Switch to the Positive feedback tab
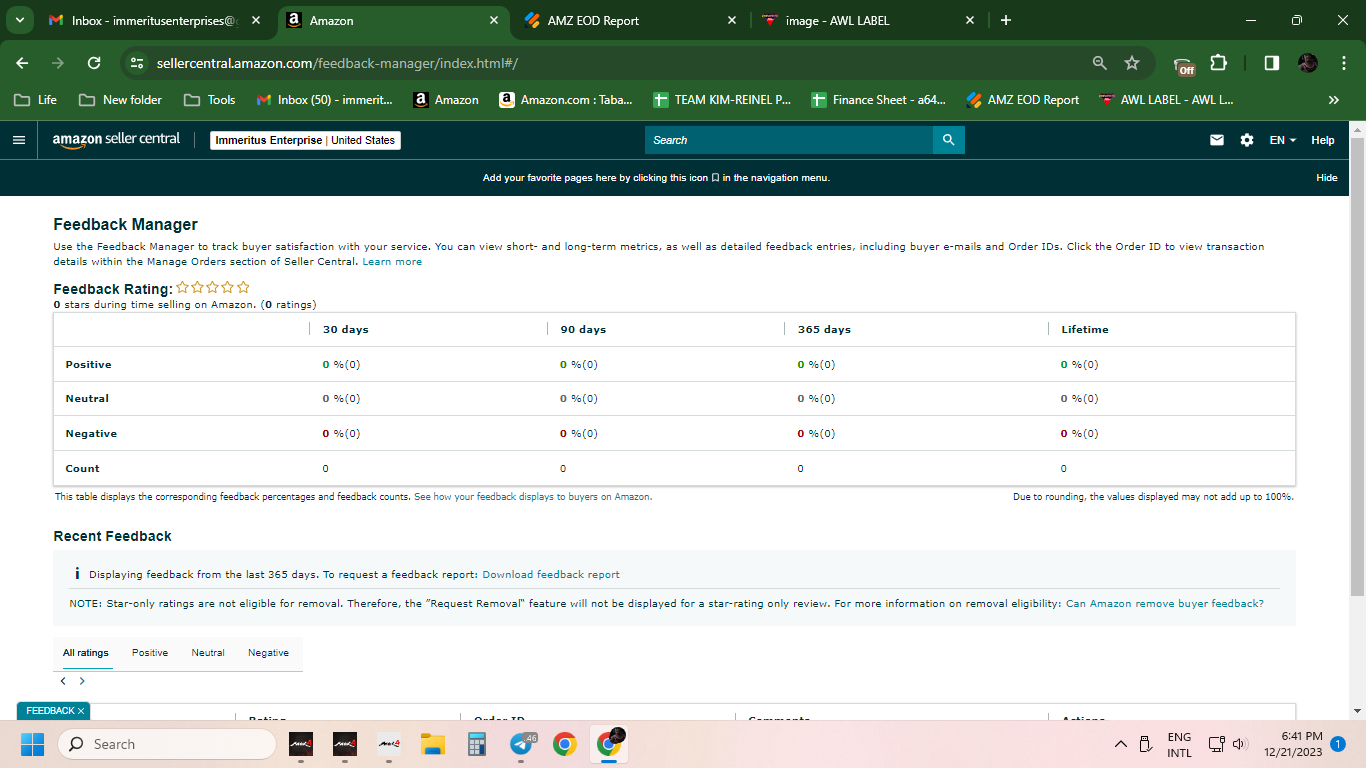Screen dimensions: 1366x768 (x=150, y=653)
